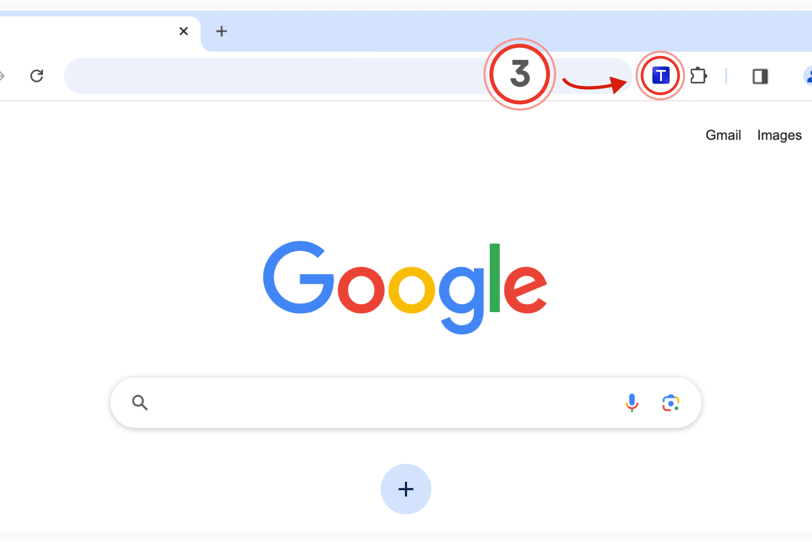Add a shortcut with the round plus button

tap(406, 489)
